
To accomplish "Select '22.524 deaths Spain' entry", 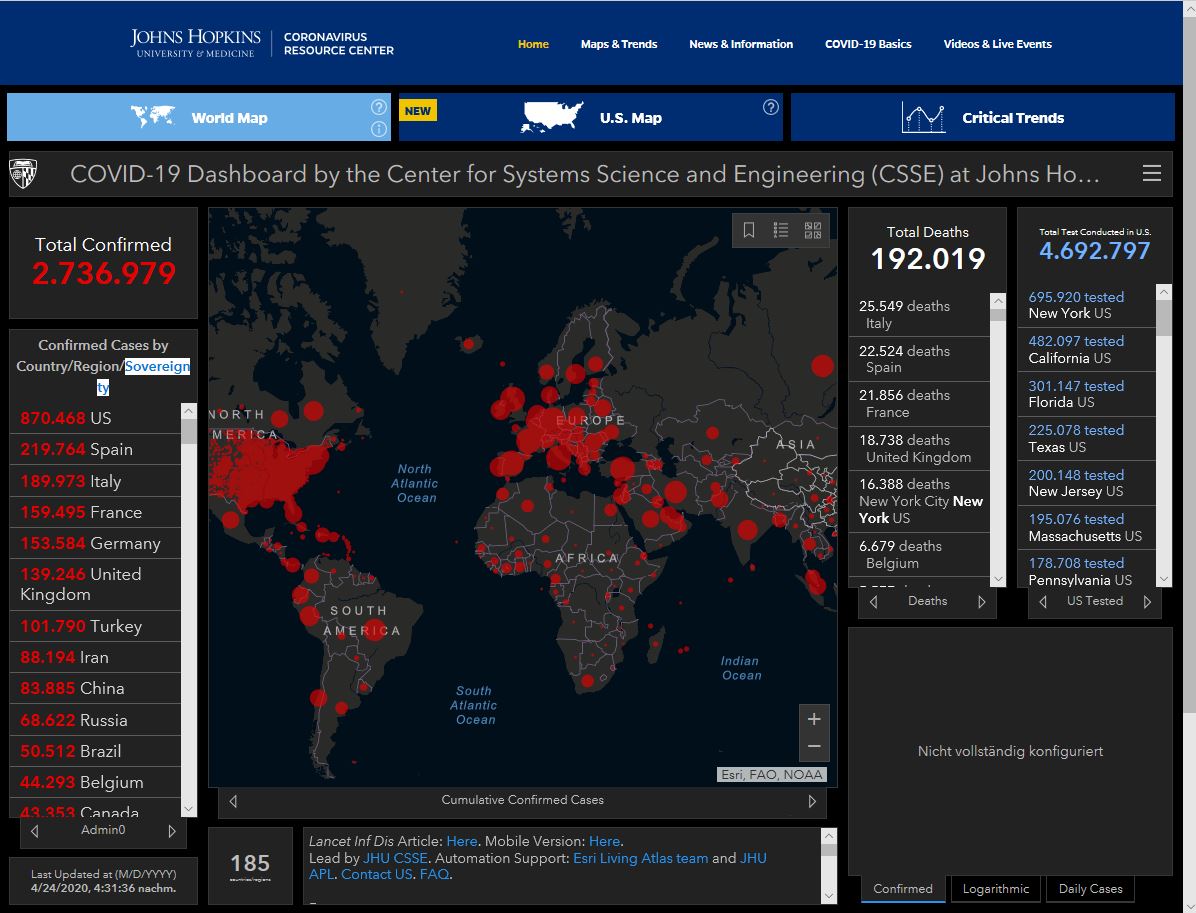I will [919, 359].
